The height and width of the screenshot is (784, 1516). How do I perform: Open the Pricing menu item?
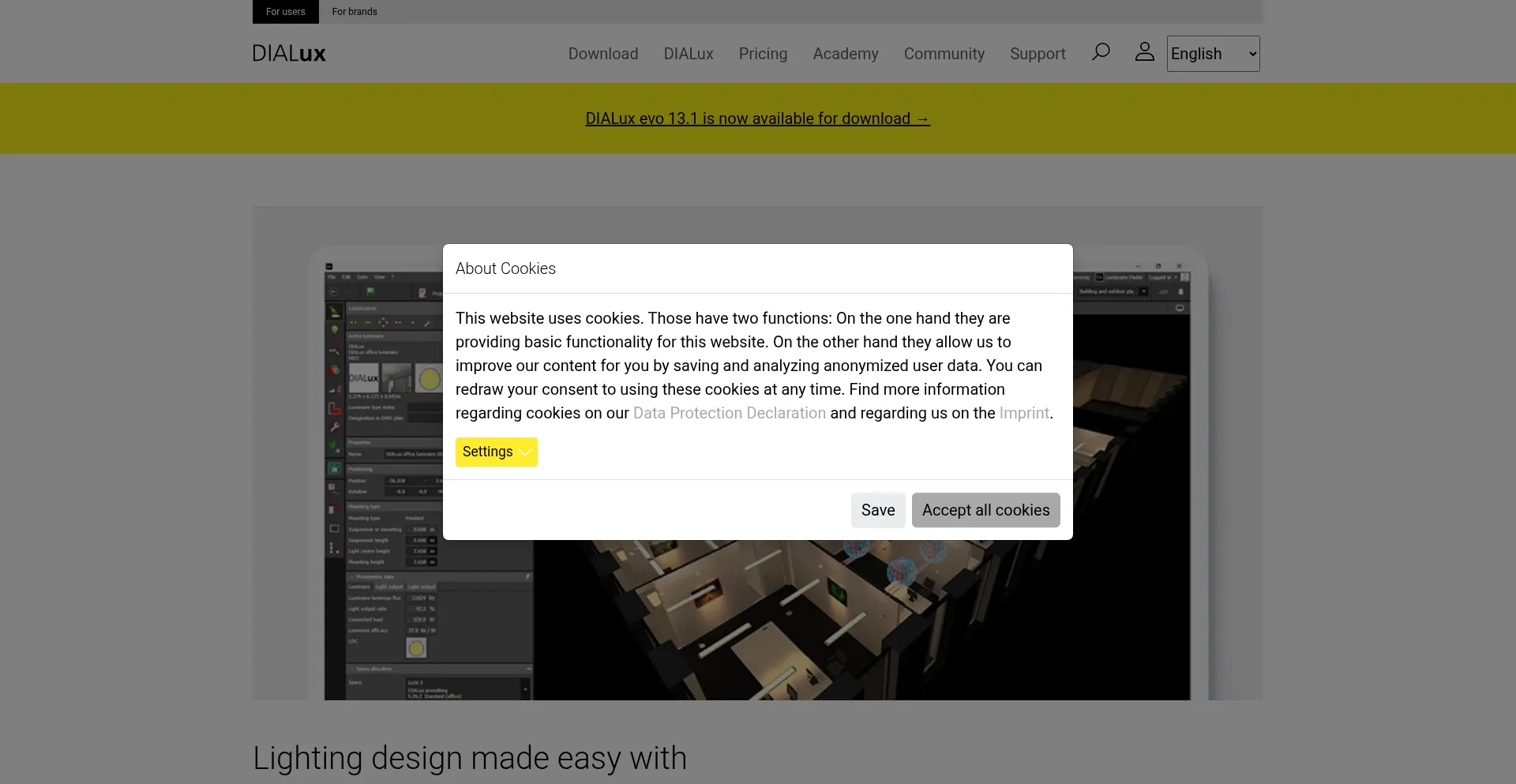763,54
